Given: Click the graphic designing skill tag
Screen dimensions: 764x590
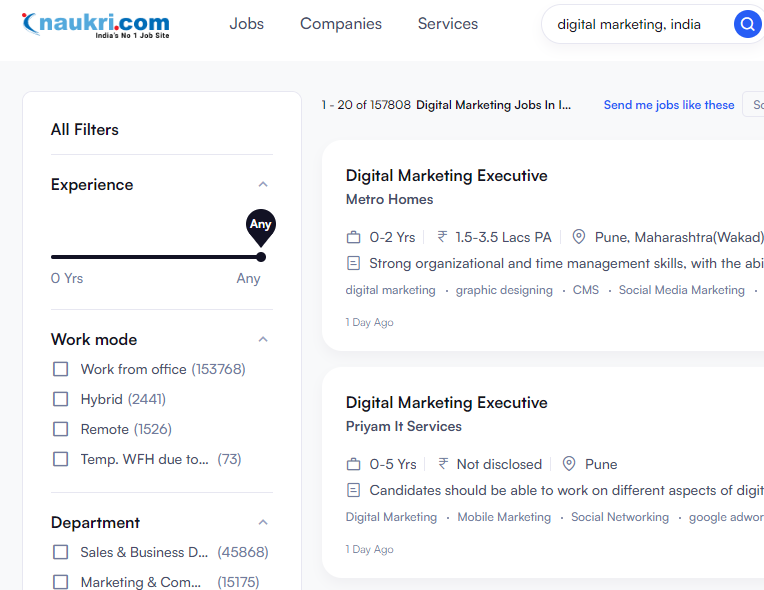Looking at the screenshot, I should tap(504, 290).
